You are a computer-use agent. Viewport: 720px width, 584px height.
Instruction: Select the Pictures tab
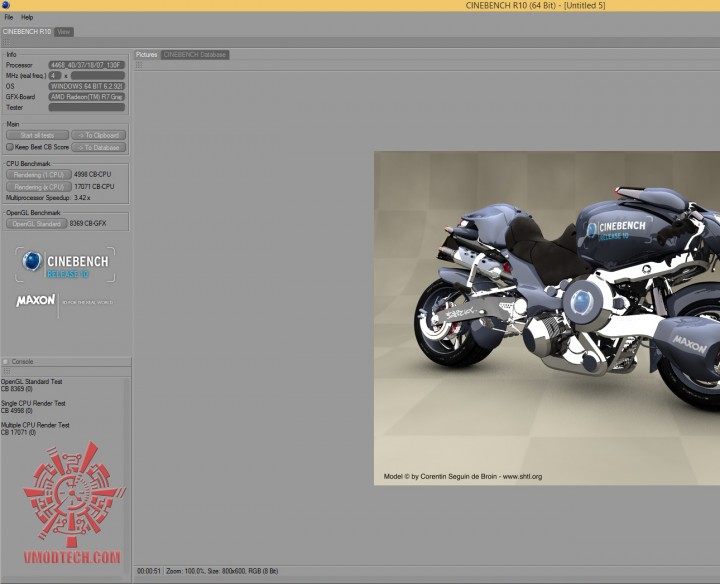point(146,55)
